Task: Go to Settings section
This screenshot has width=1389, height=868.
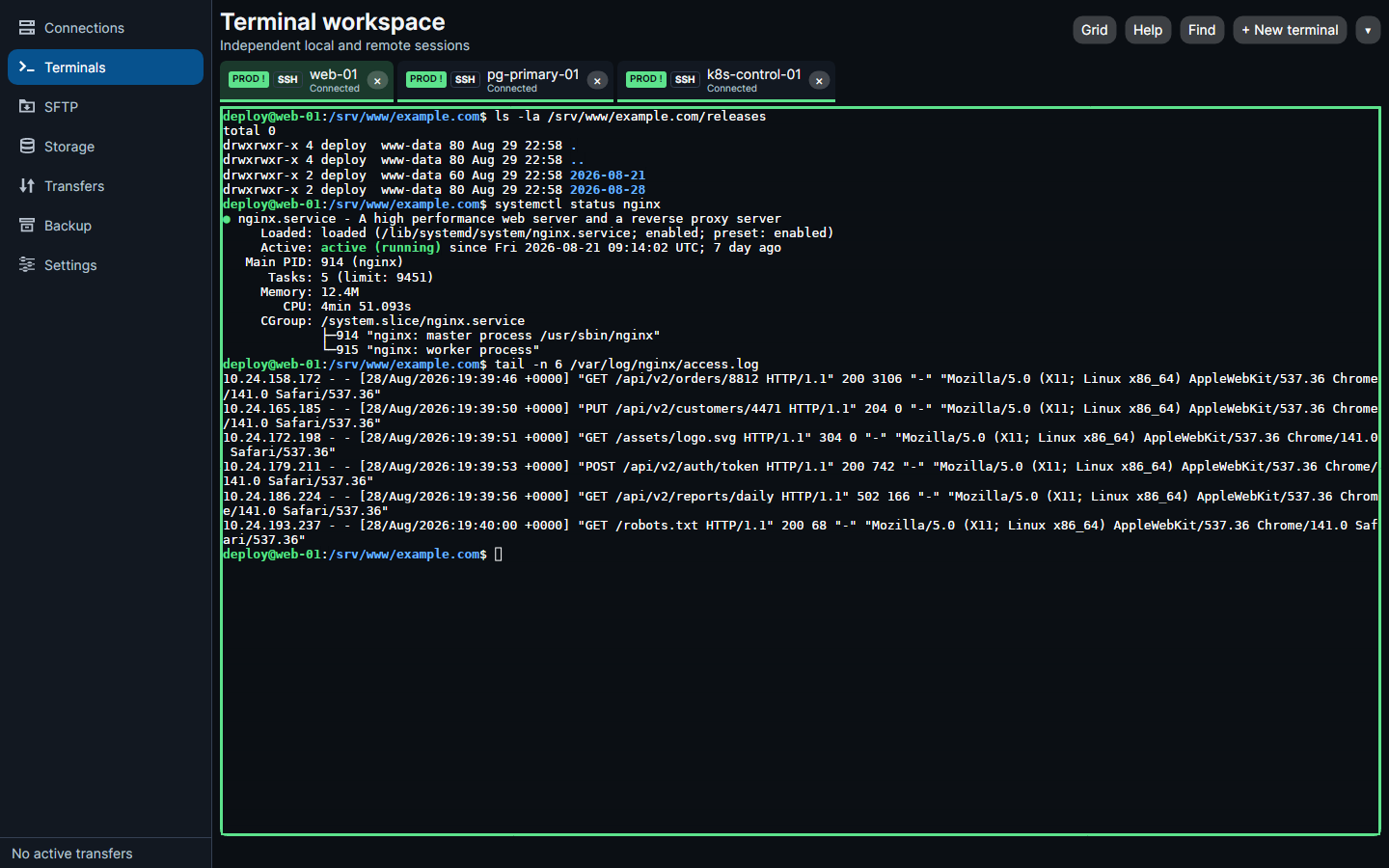Action: [105, 265]
